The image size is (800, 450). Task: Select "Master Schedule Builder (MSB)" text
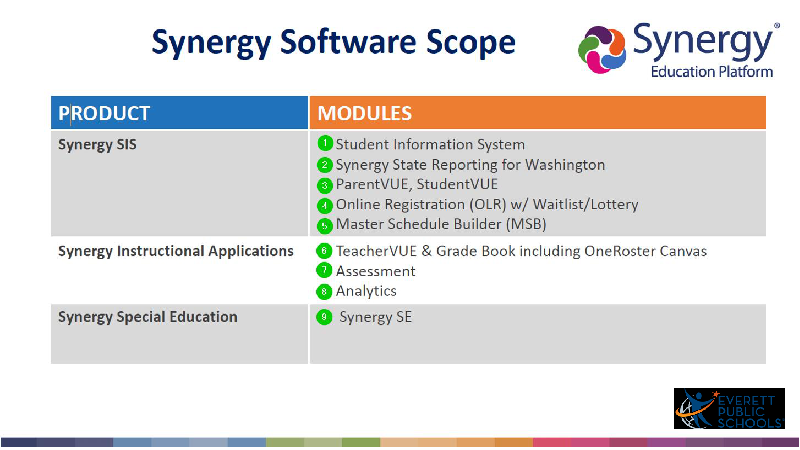[x=441, y=224]
